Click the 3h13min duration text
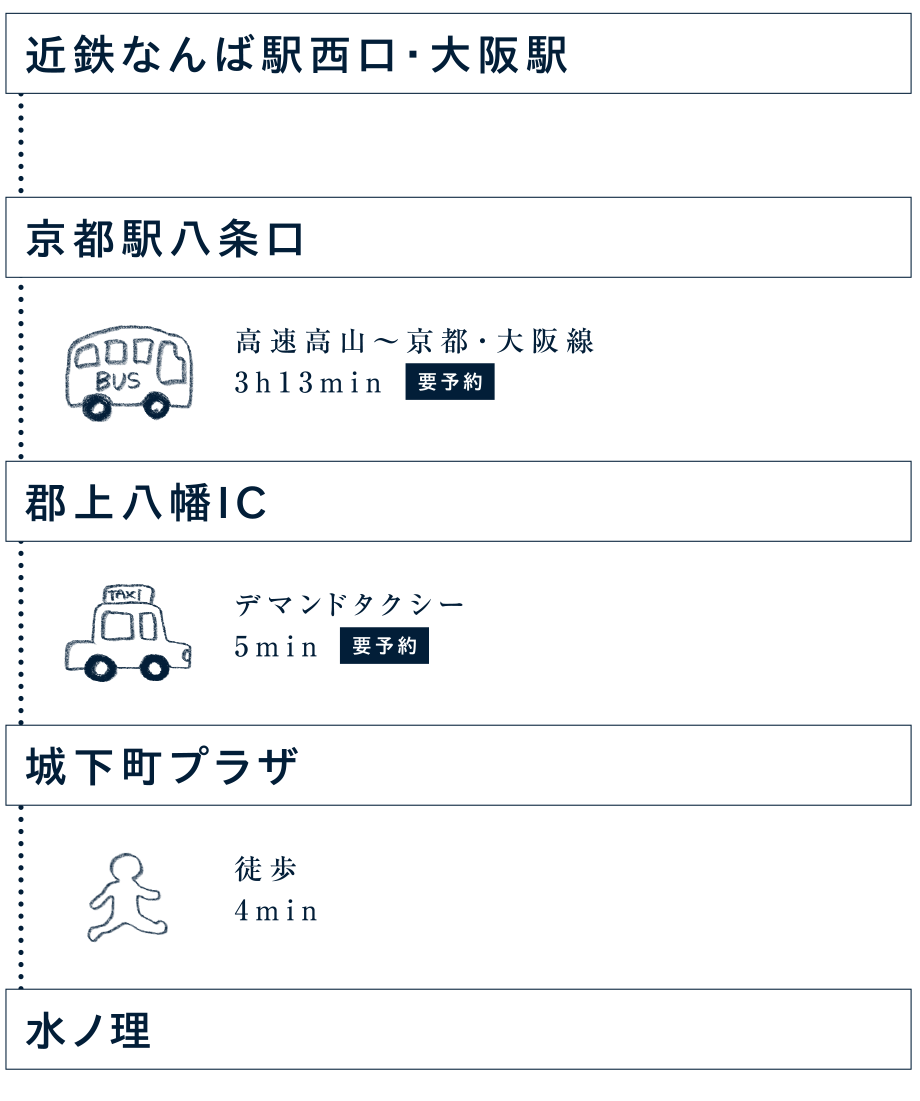The image size is (920, 1101). click(x=308, y=383)
